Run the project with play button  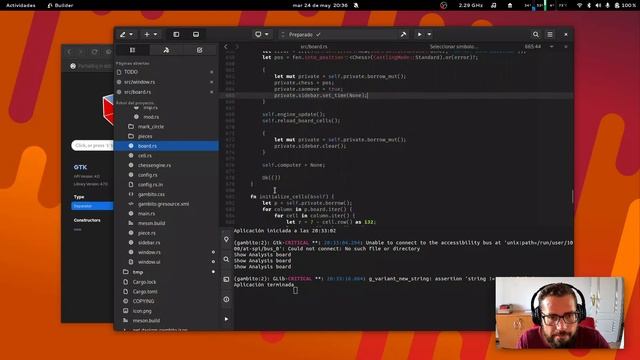(x=419, y=35)
